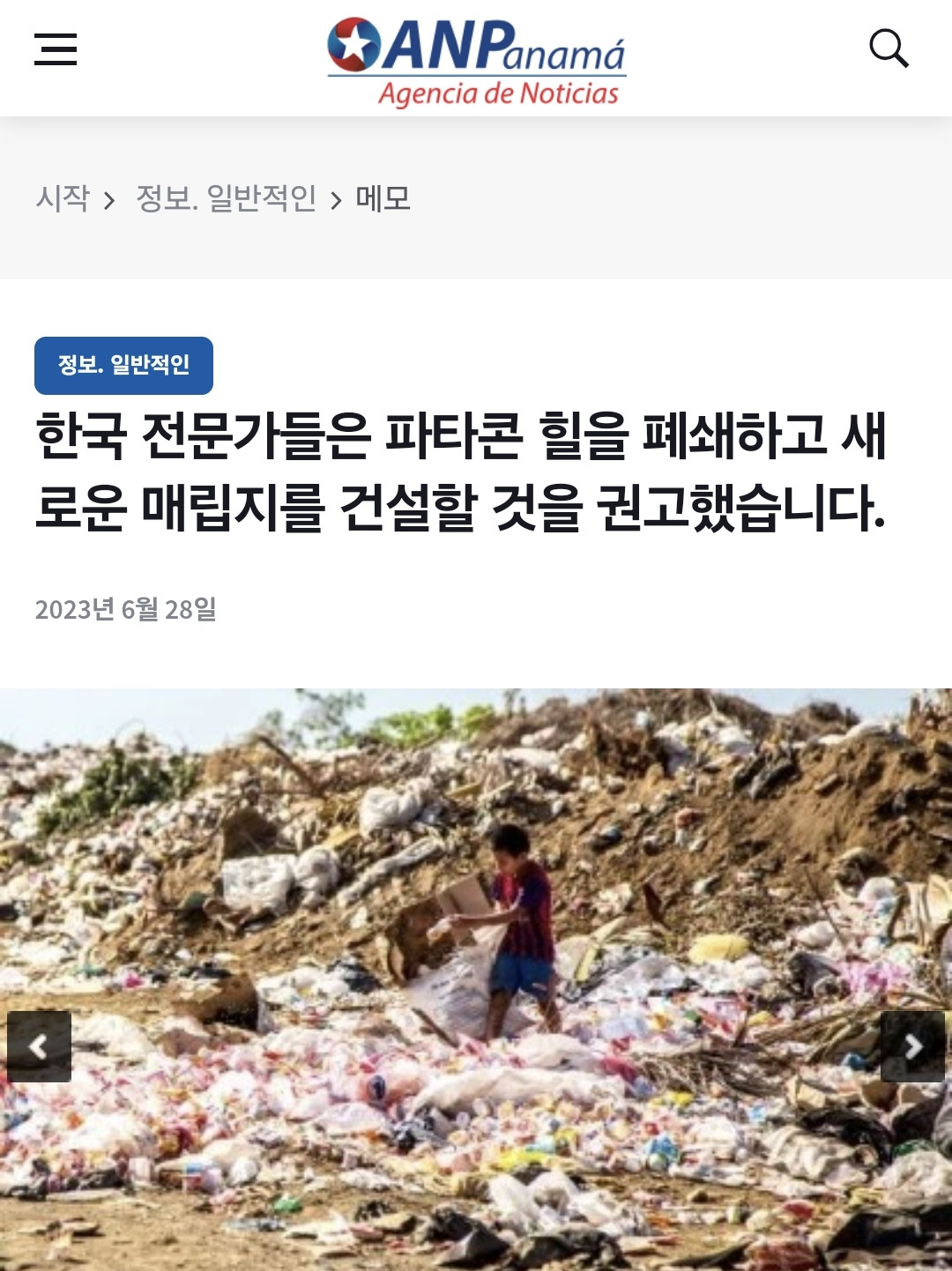Click the chevron before 메모 breadcrumb
The width and height of the screenshot is (952, 1271).
click(x=336, y=201)
